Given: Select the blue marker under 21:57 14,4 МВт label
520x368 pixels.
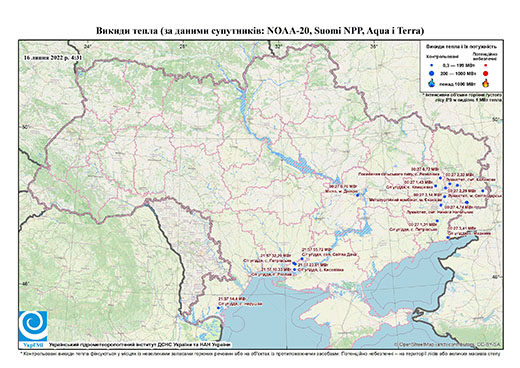Looking at the screenshot, I should click(219, 308).
